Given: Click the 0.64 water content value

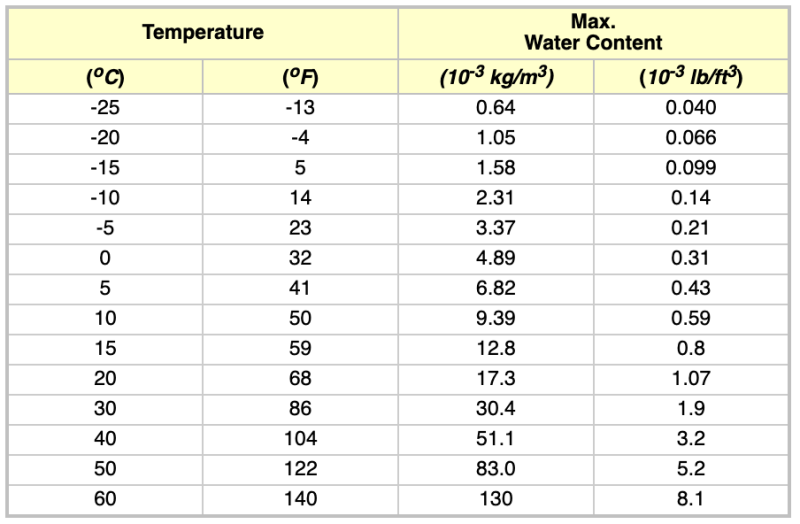Looking at the screenshot, I should (x=496, y=109).
